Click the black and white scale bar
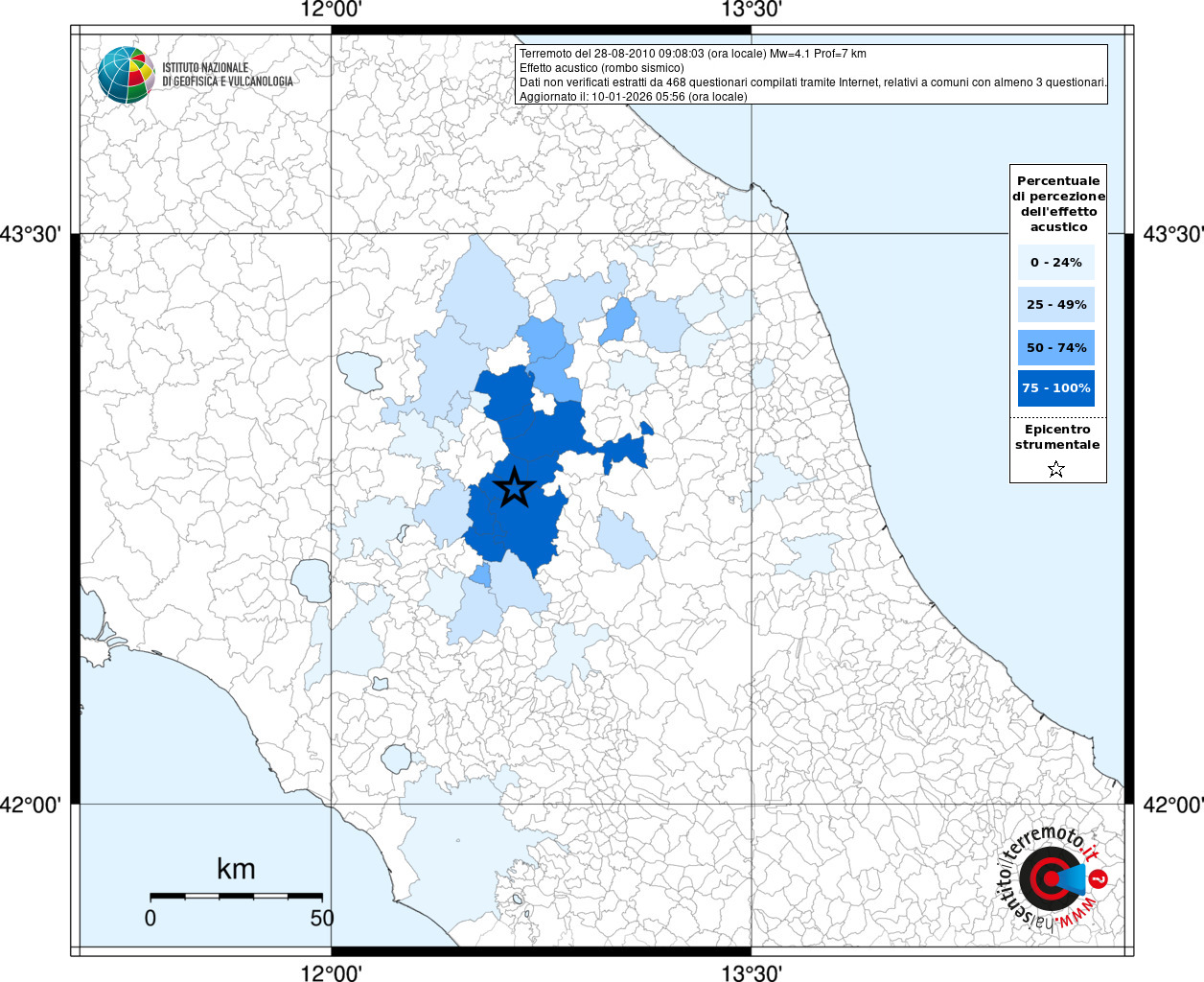The width and height of the screenshot is (1204, 982). coord(236,896)
